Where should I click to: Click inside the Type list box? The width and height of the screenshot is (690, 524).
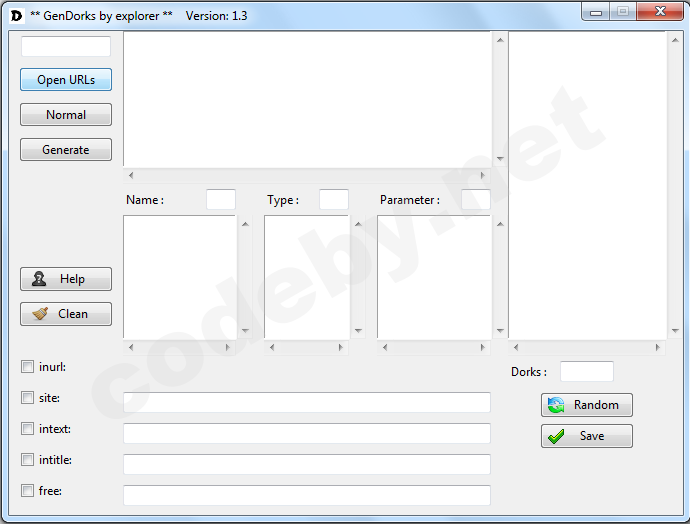307,277
